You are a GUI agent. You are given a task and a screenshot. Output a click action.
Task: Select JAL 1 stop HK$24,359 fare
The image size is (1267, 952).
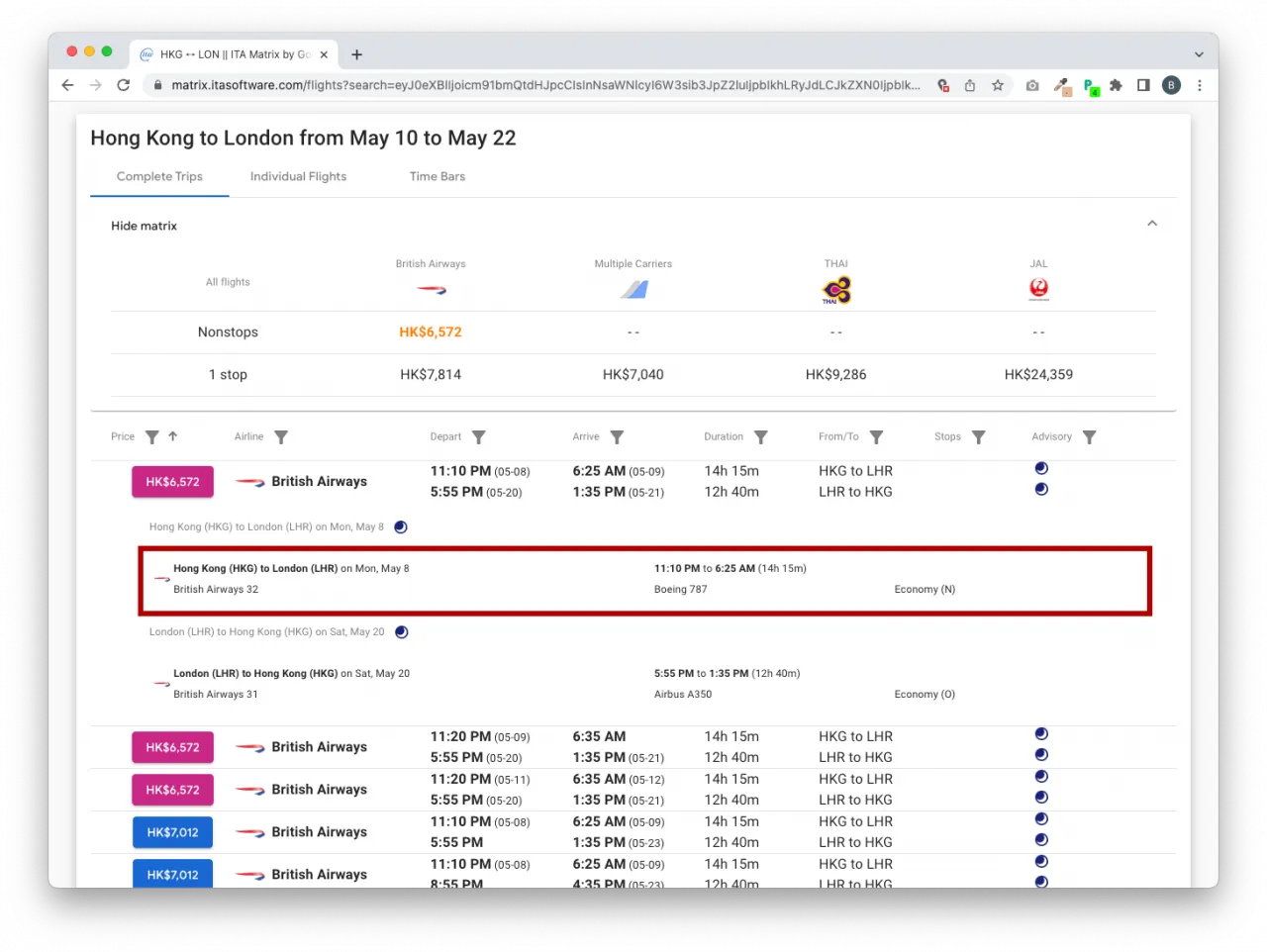pyautogui.click(x=1038, y=375)
